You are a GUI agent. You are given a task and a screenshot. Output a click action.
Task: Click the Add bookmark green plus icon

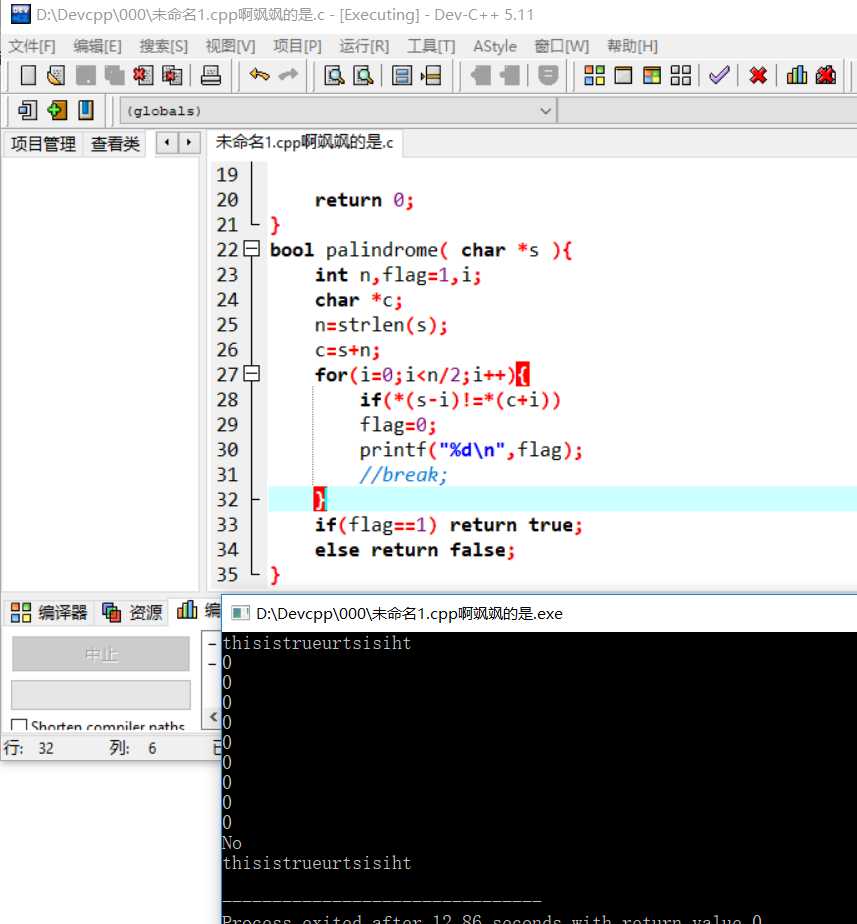tap(57, 110)
